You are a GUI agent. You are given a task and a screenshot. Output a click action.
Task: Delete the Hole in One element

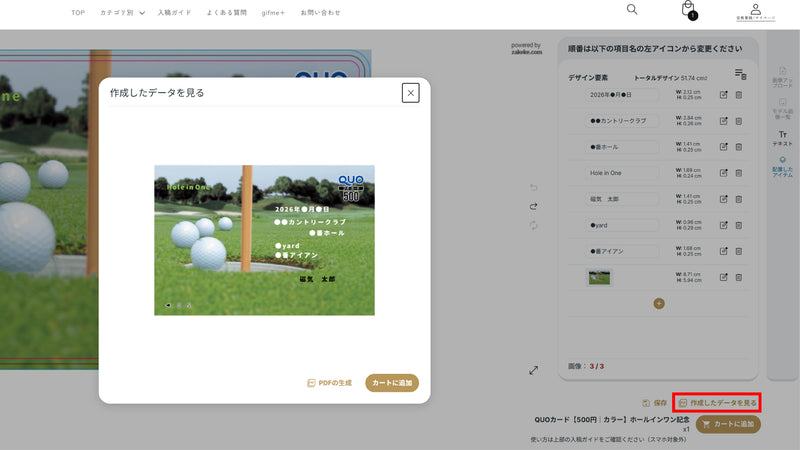[x=738, y=173]
